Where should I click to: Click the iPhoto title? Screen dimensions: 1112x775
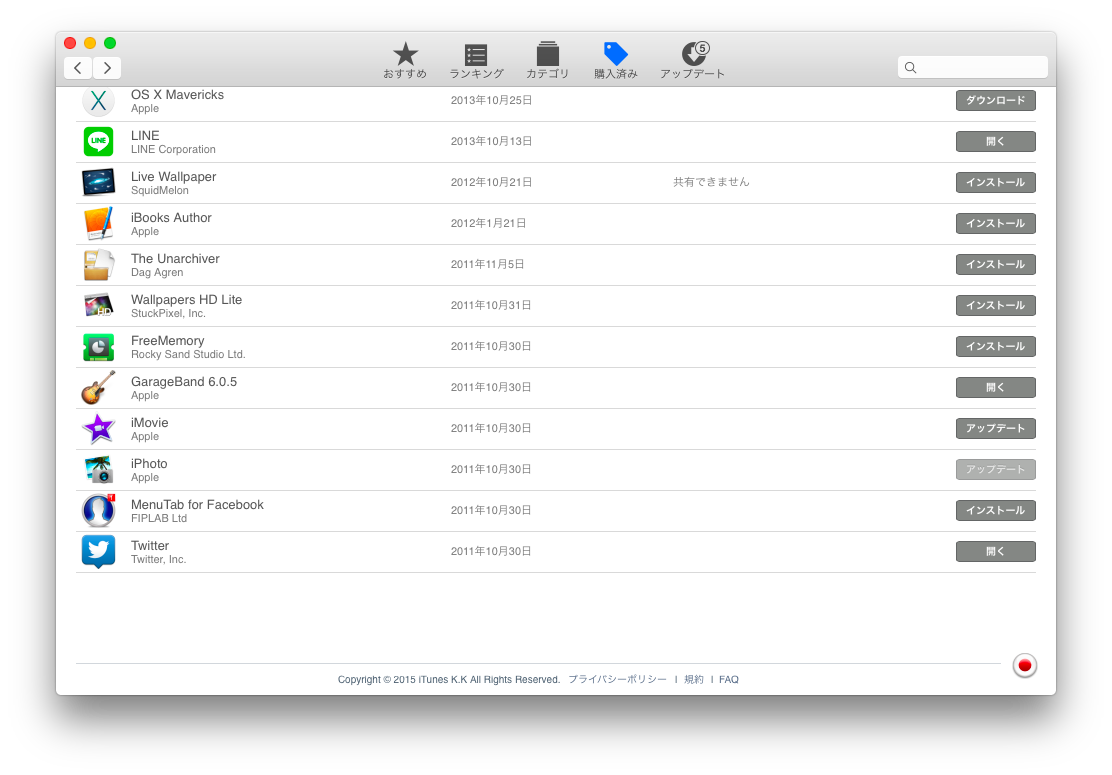click(149, 464)
